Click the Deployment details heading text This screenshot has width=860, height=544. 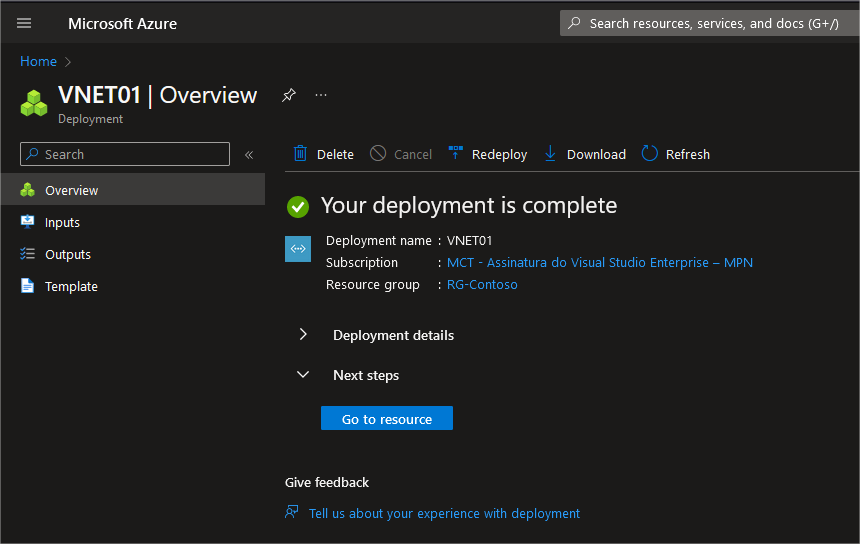point(393,335)
